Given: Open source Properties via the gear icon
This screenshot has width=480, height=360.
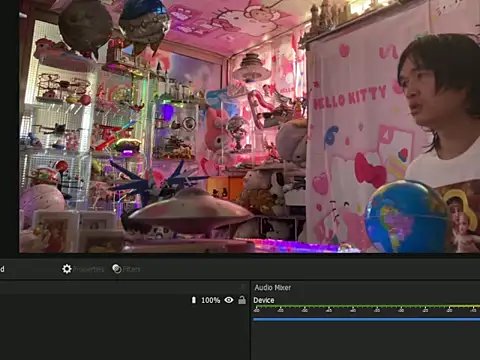Looking at the screenshot, I should point(67,269).
